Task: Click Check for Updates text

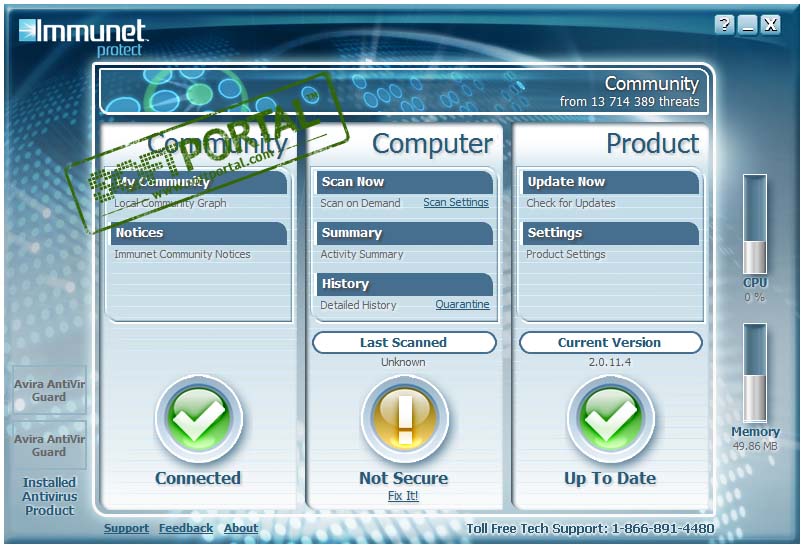Action: tap(571, 203)
